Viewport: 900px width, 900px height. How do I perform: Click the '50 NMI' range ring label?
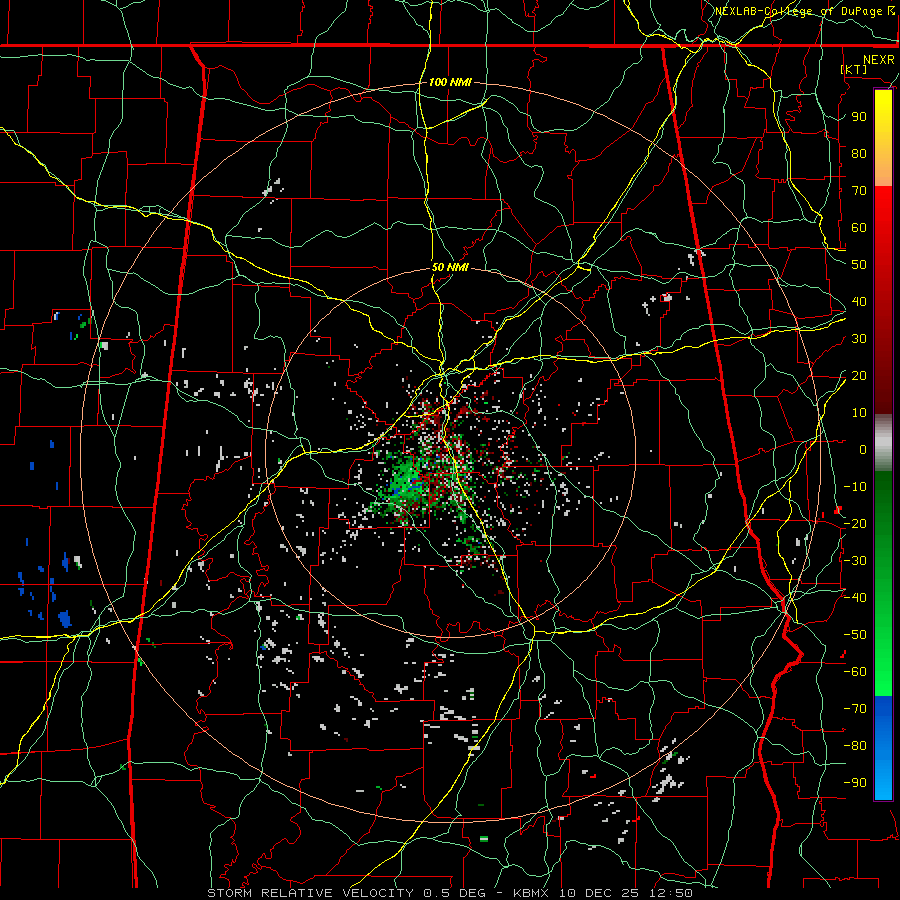coord(450,267)
